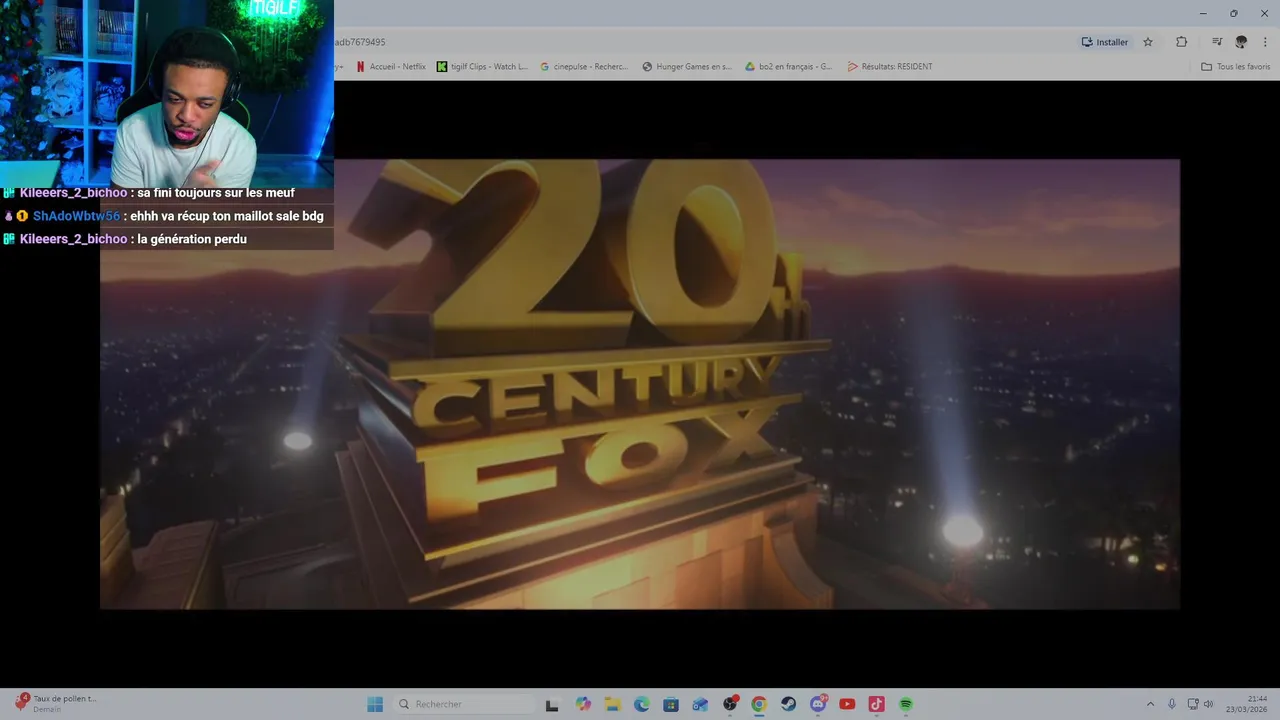Open the Taux de pollen weather widget
Screen dimensions: 1280x720
pos(55,703)
